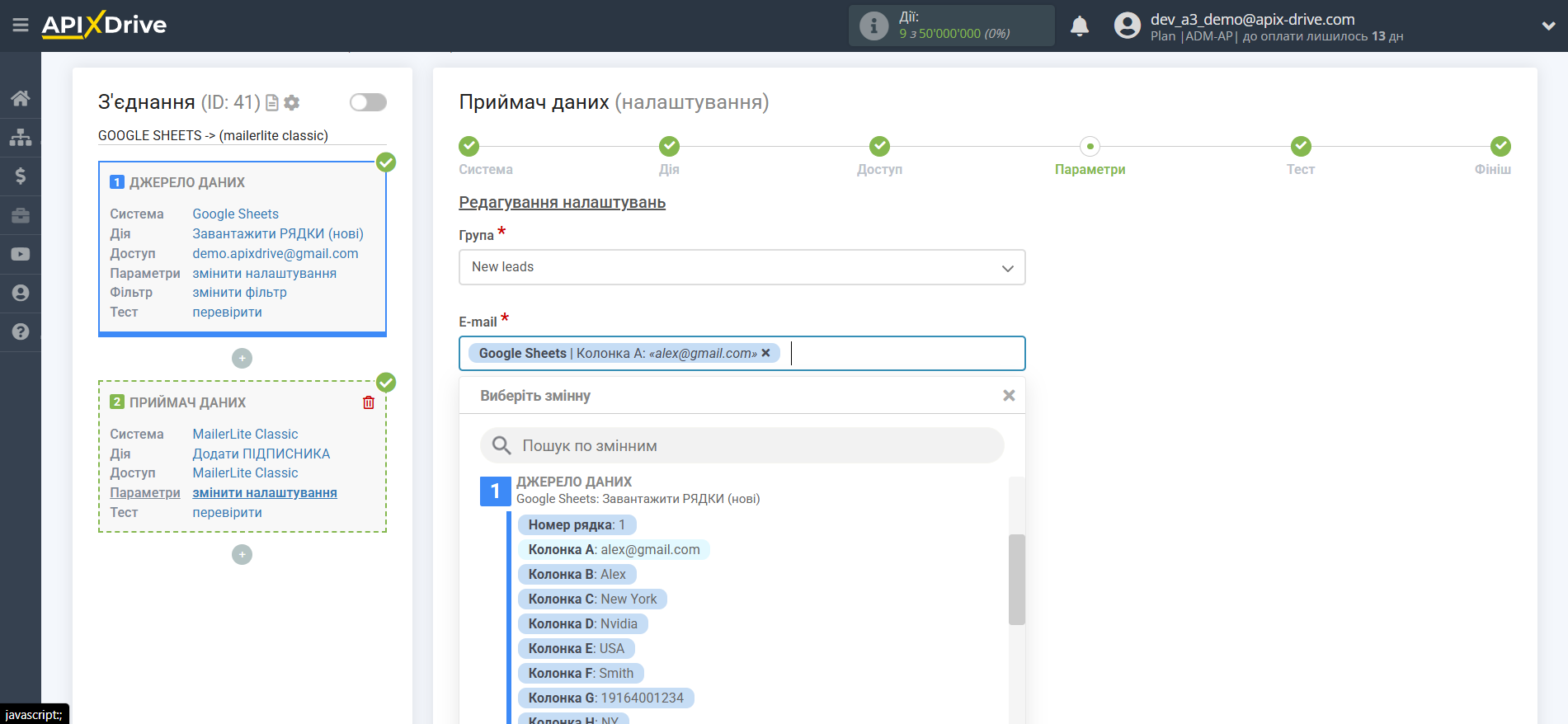Viewport: 1568px width, 724px height.
Task: Open the YouTube video icon in sidebar
Action: pyautogui.click(x=21, y=254)
